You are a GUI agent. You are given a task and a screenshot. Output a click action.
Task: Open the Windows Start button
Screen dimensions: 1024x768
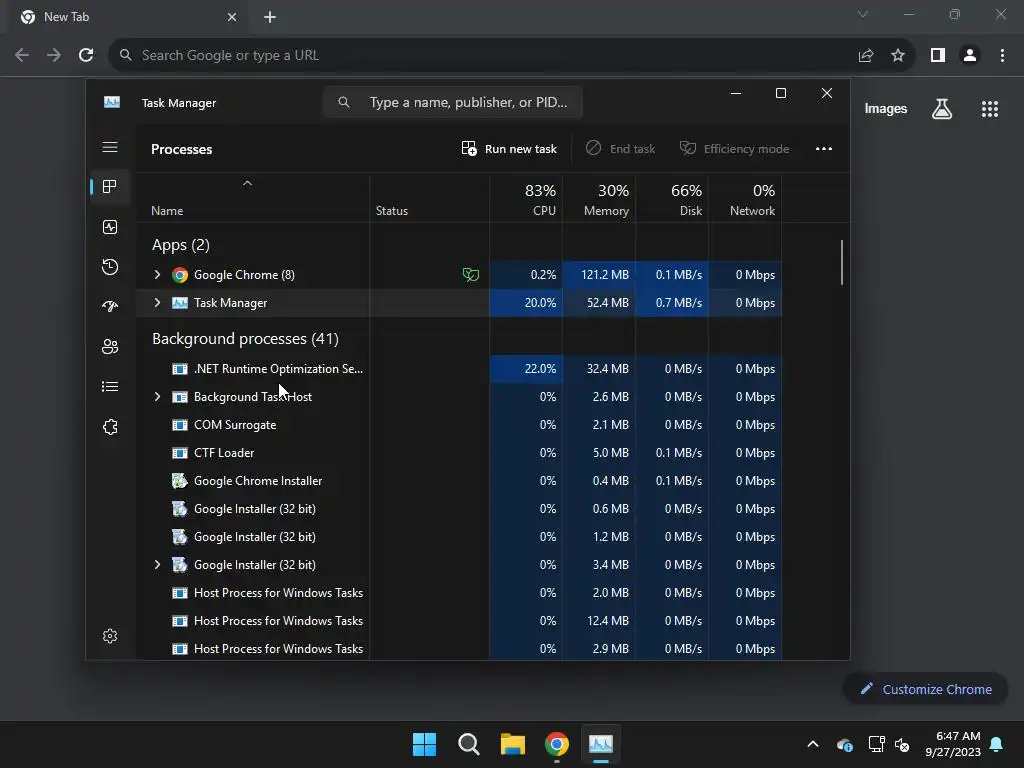point(424,744)
